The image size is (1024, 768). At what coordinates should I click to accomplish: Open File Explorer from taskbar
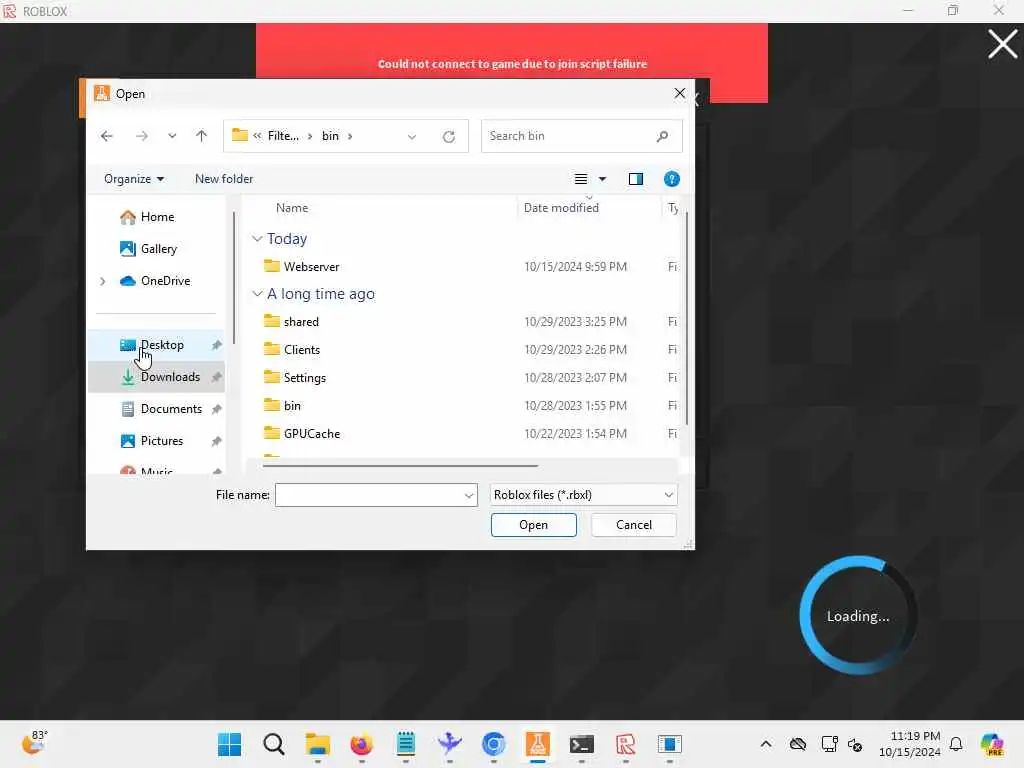click(317, 744)
